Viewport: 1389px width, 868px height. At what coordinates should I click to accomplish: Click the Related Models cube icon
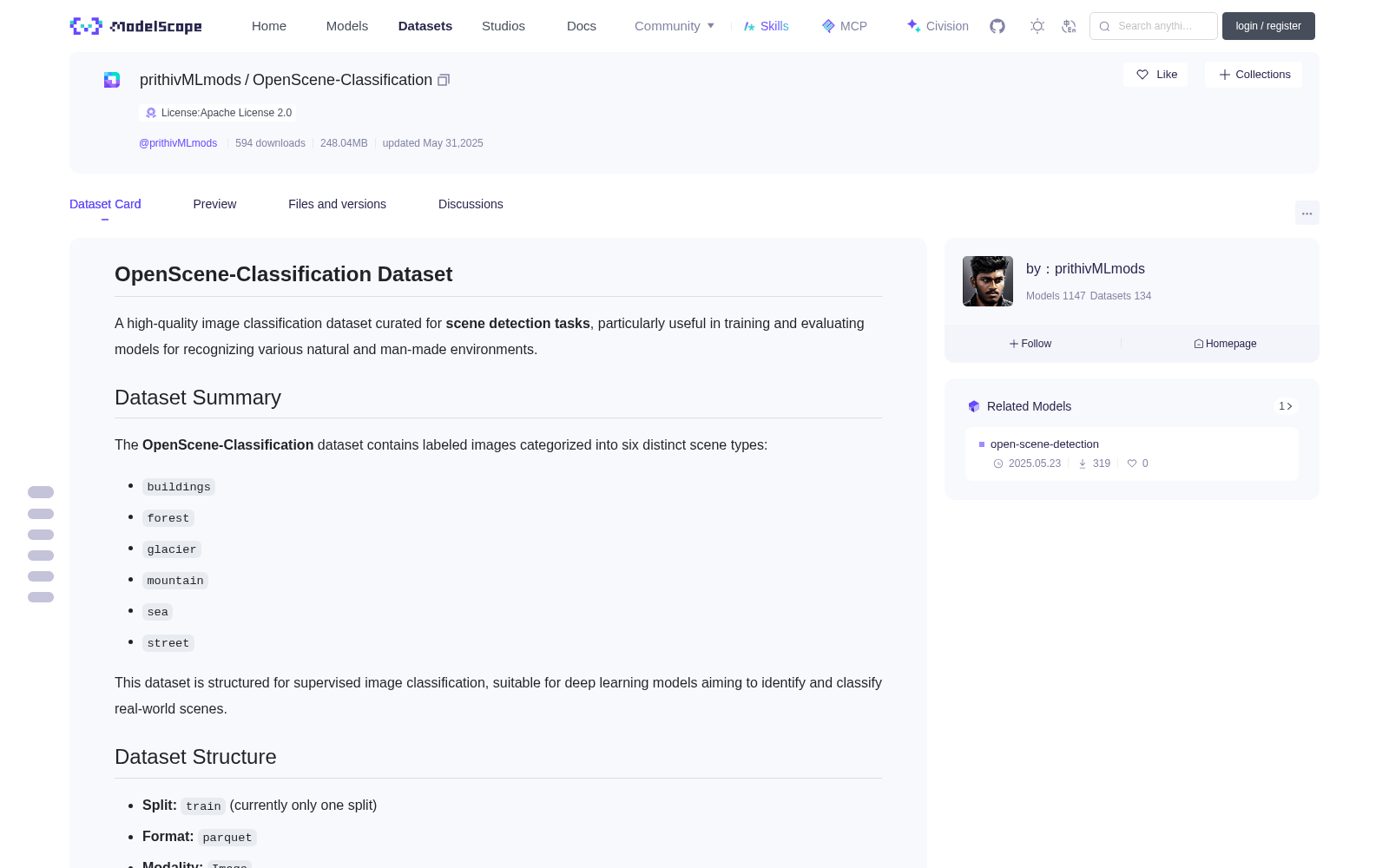(974, 406)
